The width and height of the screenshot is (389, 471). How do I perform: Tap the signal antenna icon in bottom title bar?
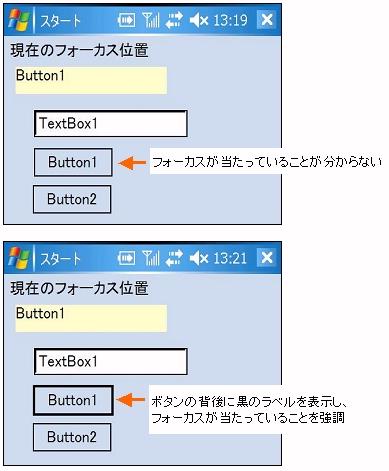click(x=151, y=258)
